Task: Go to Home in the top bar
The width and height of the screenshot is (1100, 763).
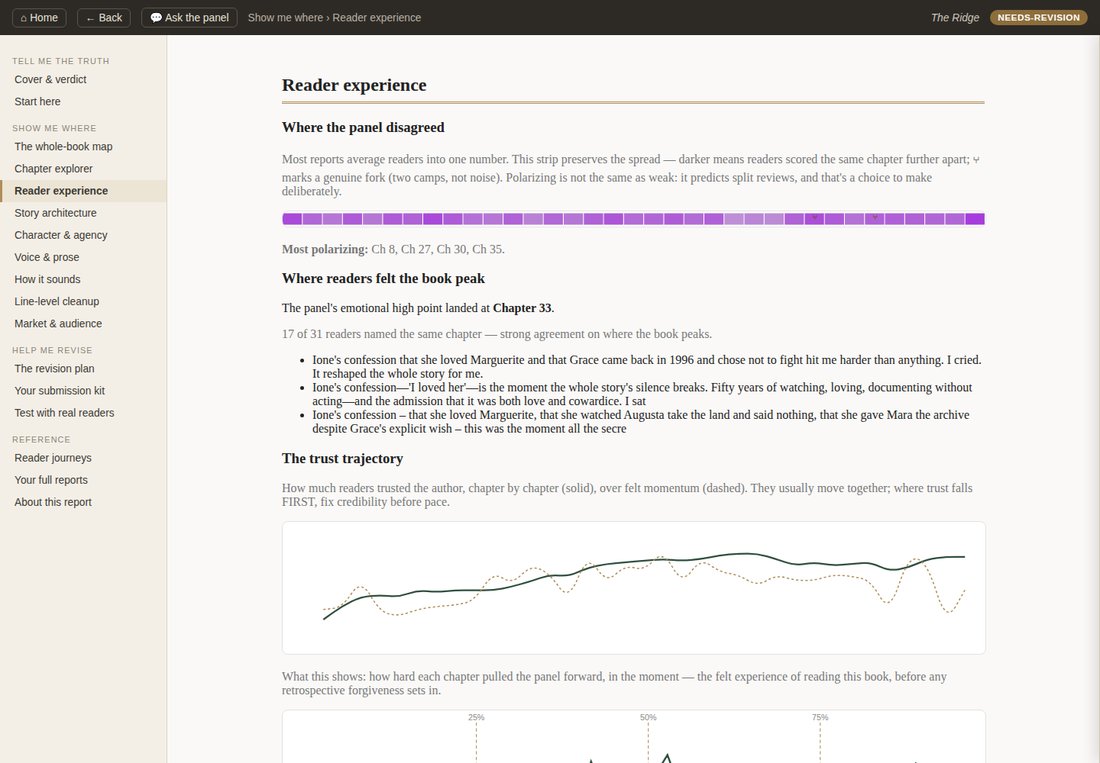Action: [x=39, y=18]
